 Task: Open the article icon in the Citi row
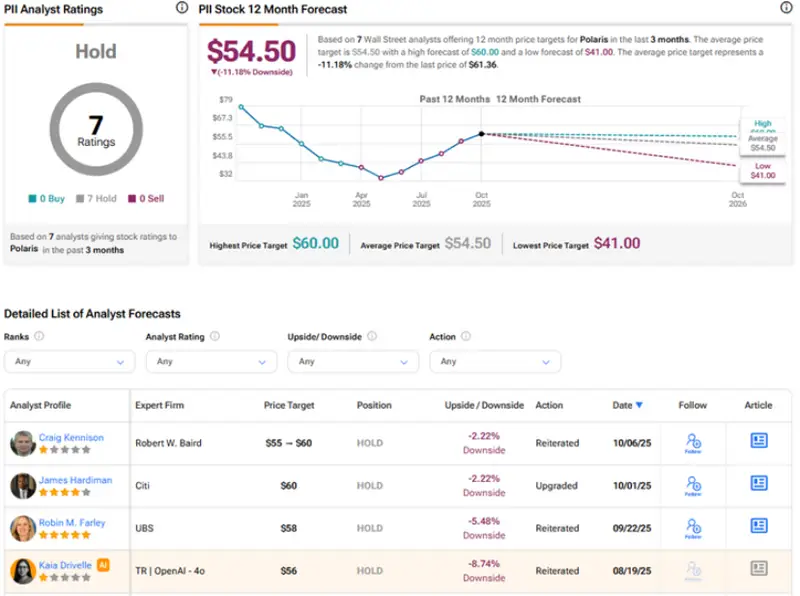coord(757,484)
